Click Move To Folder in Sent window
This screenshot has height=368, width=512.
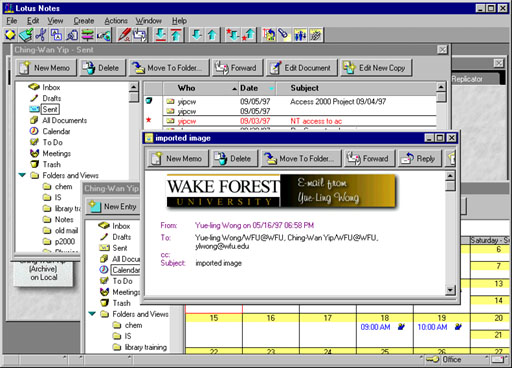click(169, 68)
